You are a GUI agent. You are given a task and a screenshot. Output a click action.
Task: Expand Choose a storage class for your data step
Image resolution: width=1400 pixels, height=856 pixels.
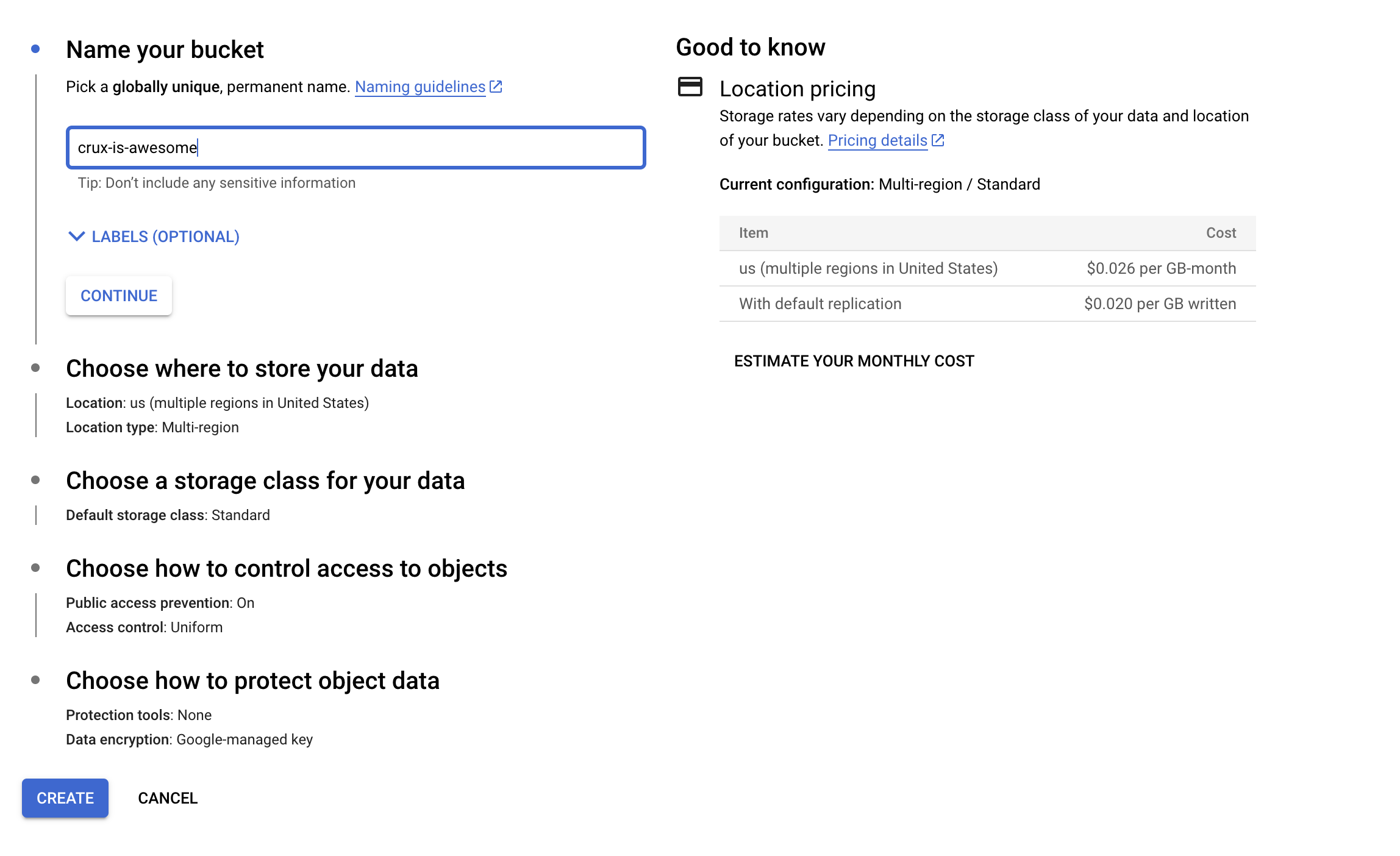click(265, 481)
